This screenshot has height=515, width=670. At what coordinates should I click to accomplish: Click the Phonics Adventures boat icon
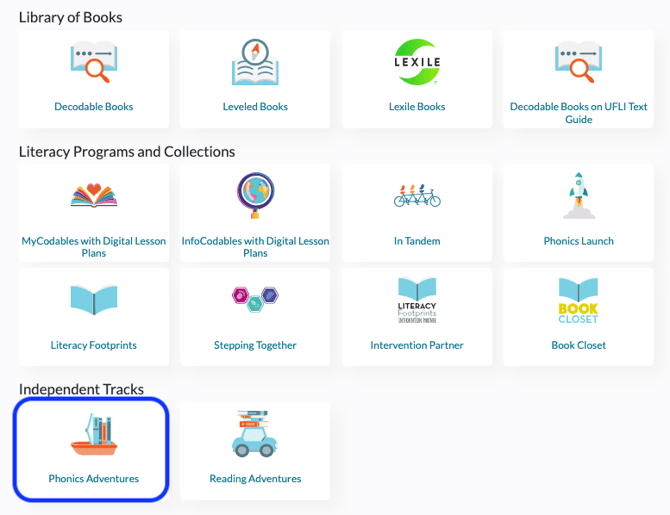93,433
